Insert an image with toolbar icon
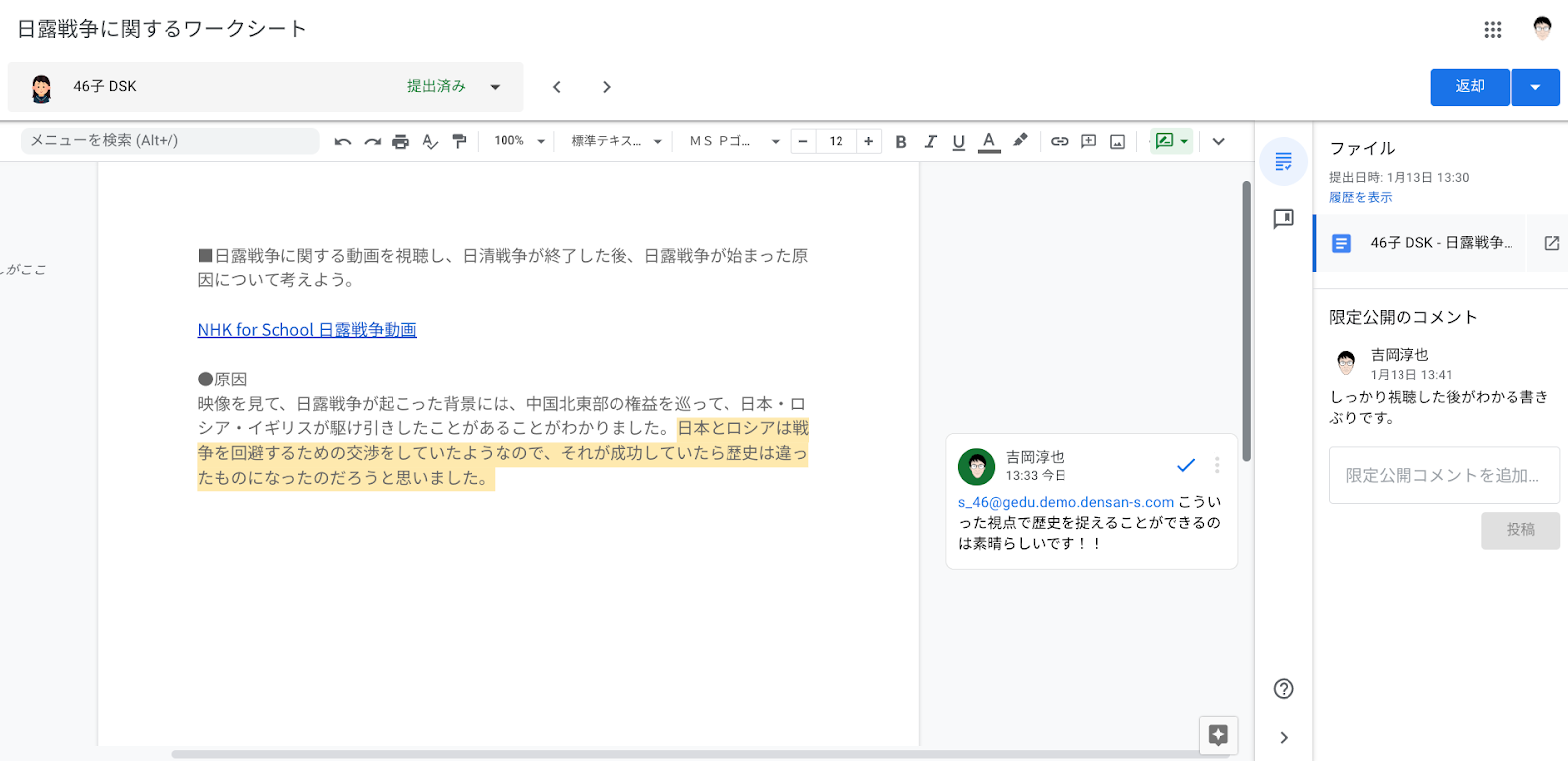 [x=1117, y=141]
